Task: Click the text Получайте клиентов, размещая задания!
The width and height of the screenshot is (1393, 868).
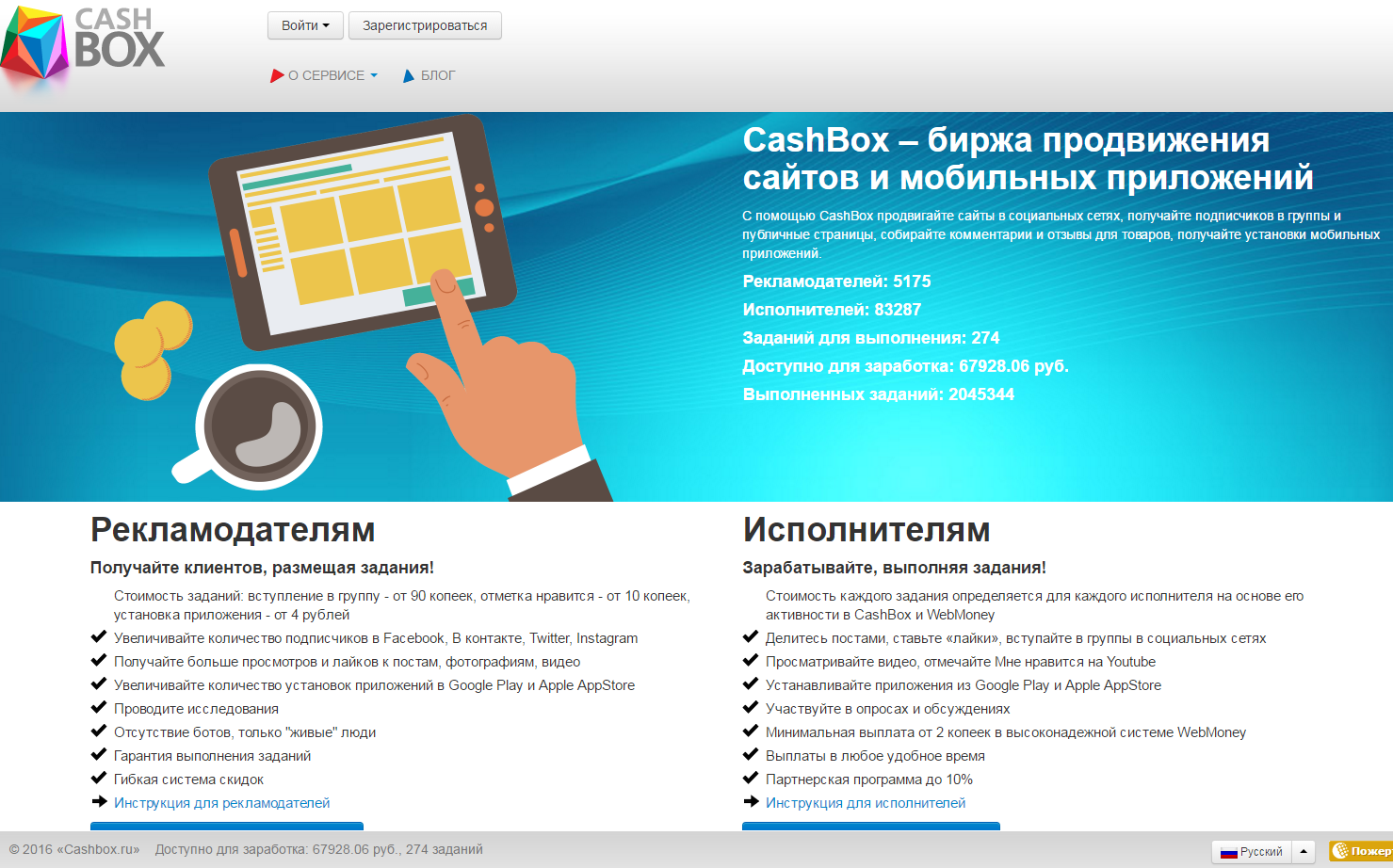Action: point(262,568)
